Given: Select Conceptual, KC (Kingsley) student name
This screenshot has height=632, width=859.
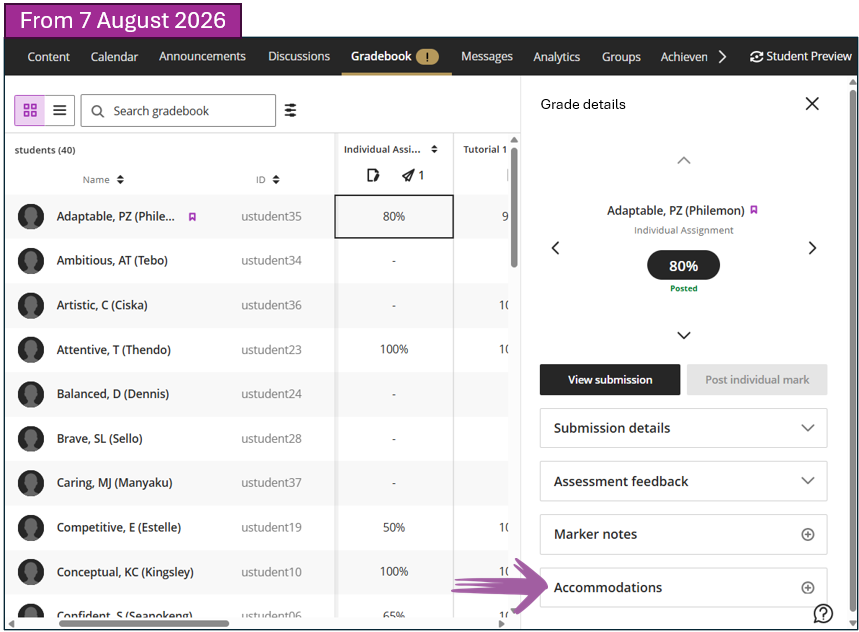Looking at the screenshot, I should (x=125, y=572).
